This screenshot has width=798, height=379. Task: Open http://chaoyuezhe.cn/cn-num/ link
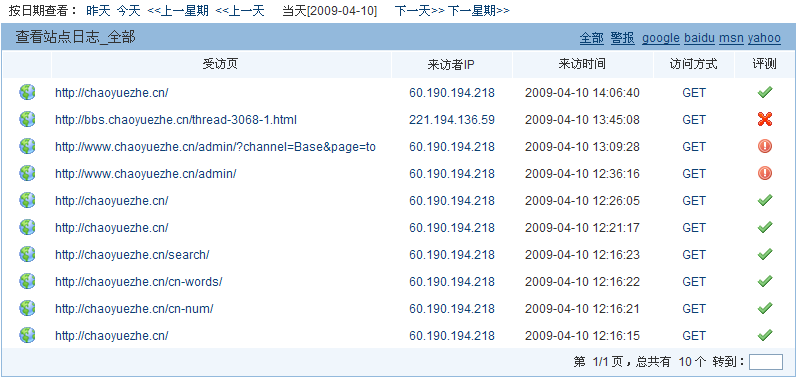[x=134, y=309]
